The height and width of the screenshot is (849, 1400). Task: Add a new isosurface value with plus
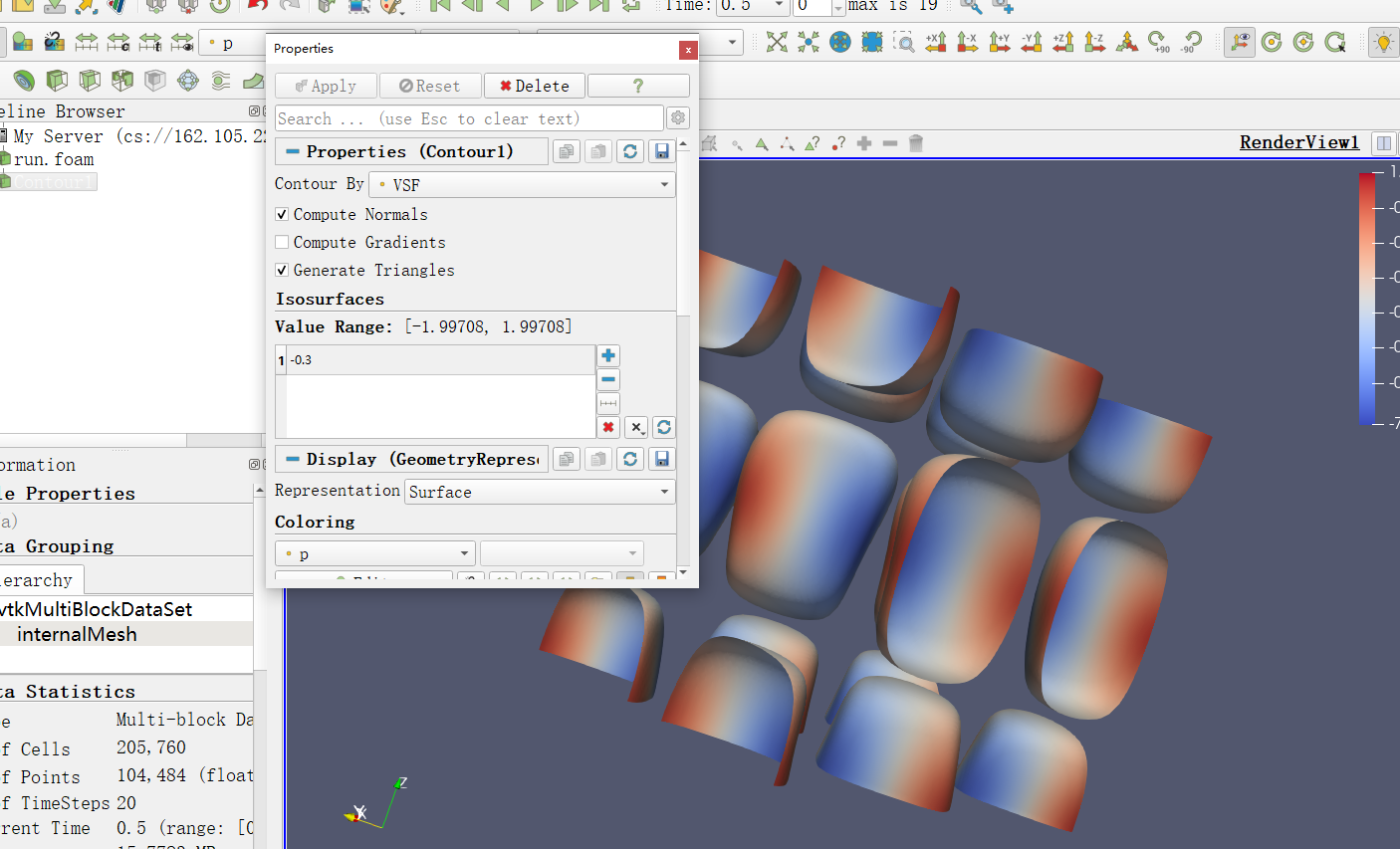point(608,355)
